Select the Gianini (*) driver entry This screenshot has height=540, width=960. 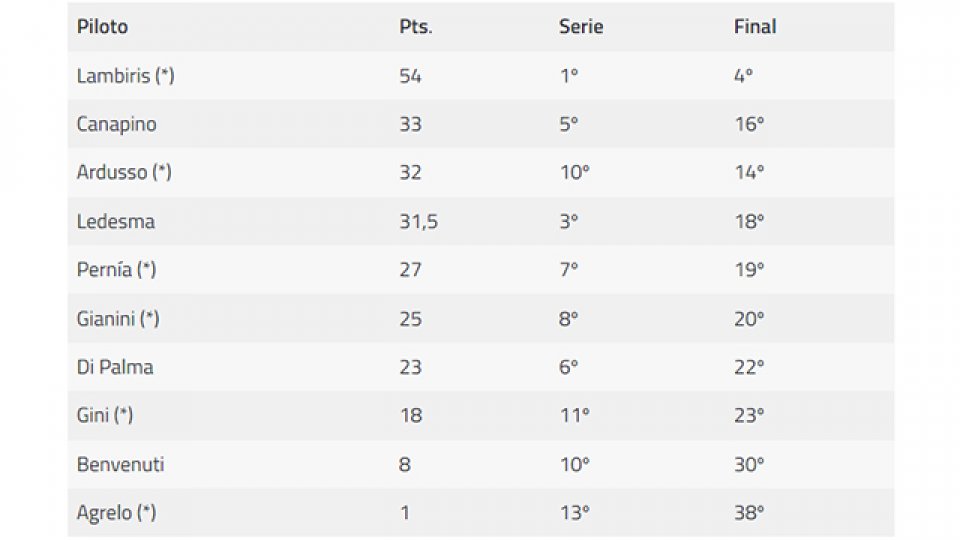118,318
